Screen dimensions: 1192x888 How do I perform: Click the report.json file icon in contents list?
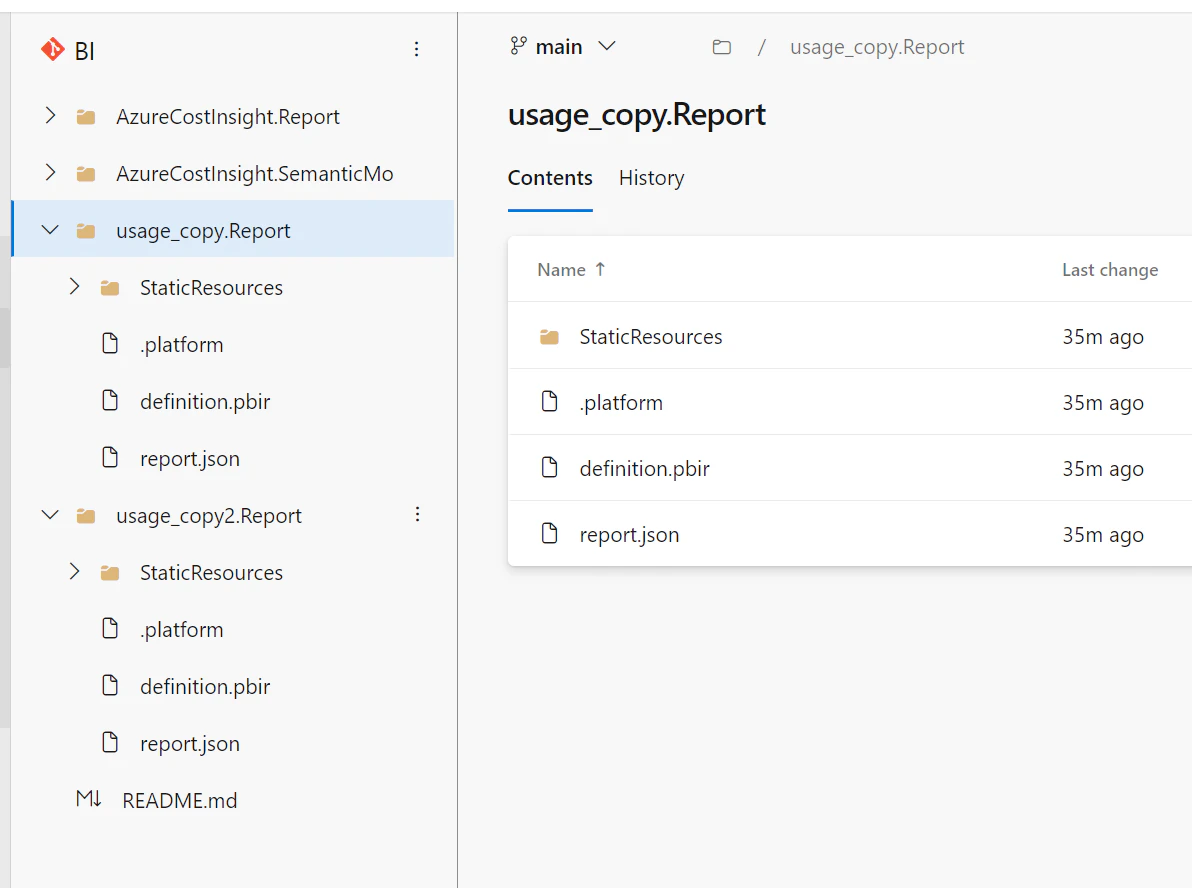click(x=549, y=534)
